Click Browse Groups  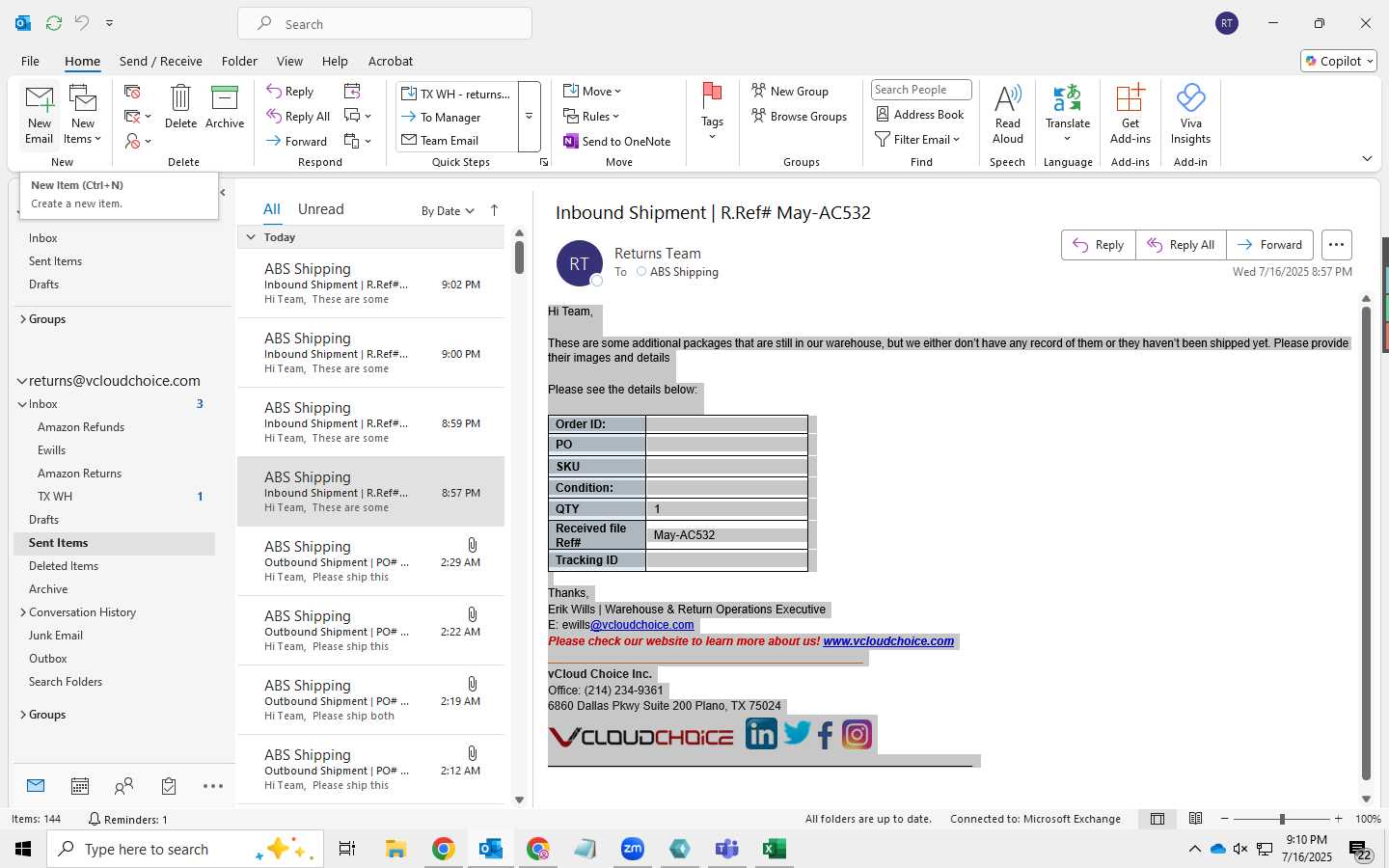799,116
